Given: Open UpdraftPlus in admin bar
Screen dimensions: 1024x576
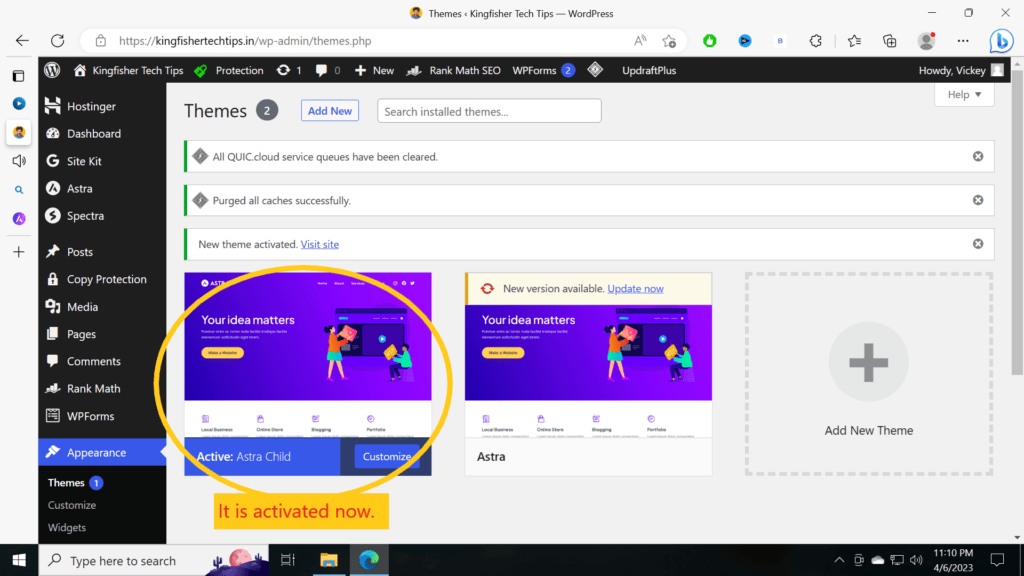Looking at the screenshot, I should click(x=649, y=70).
